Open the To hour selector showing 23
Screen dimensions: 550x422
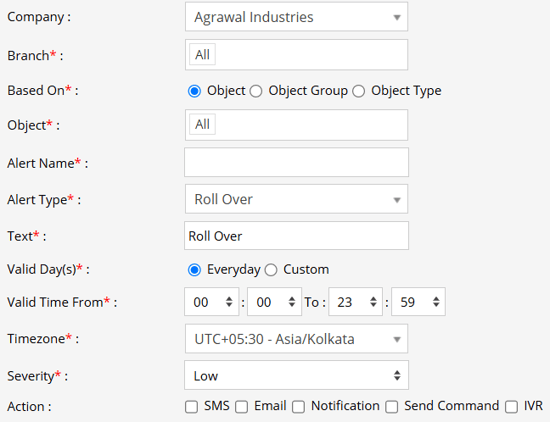pos(355,302)
